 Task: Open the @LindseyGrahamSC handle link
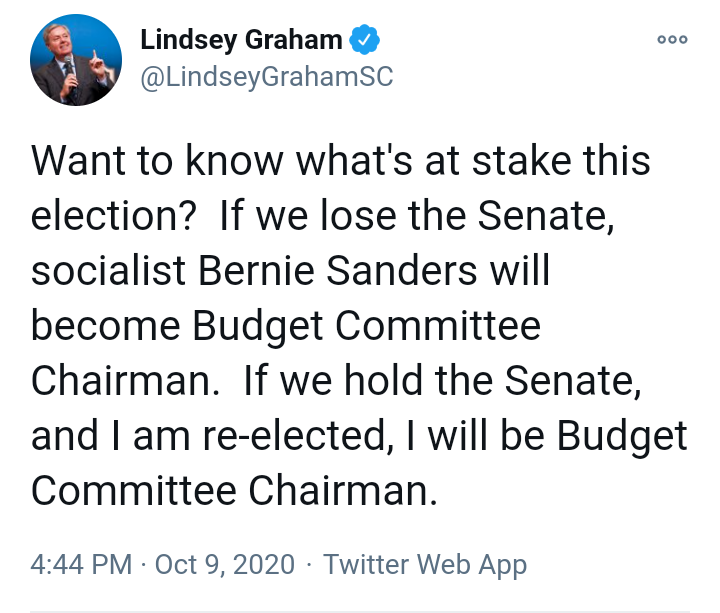pos(267,78)
